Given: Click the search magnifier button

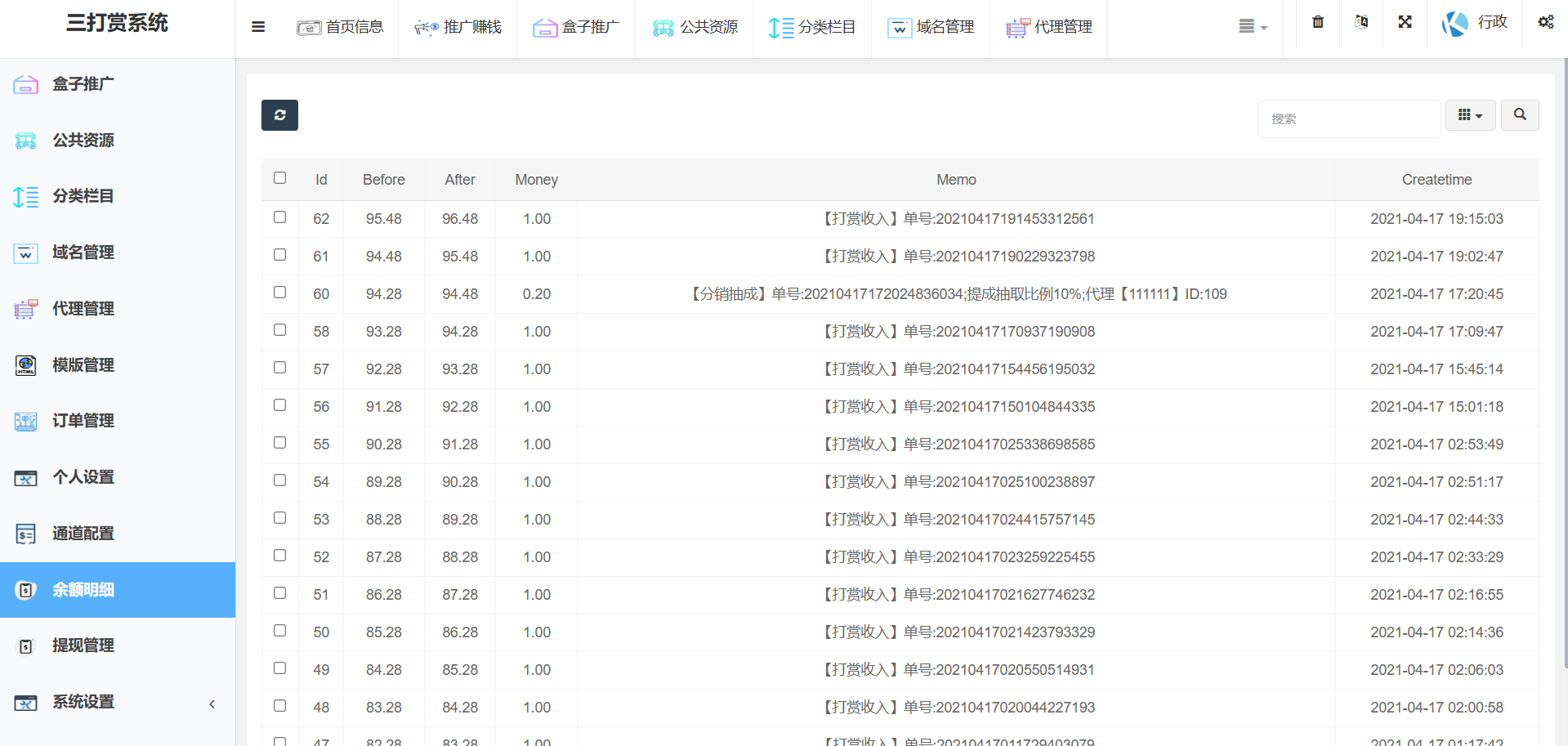Looking at the screenshot, I should pos(1519,115).
